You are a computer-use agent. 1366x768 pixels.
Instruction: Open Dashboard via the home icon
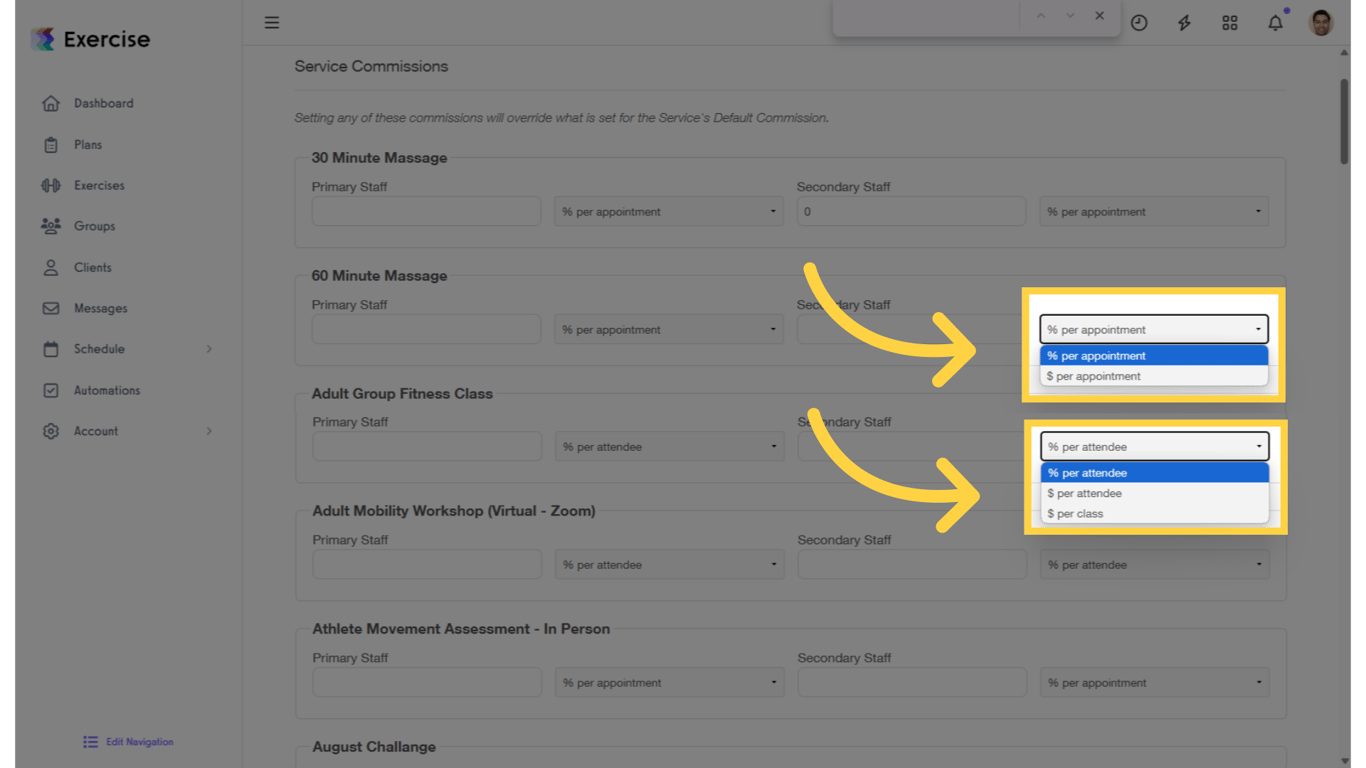(x=50, y=103)
